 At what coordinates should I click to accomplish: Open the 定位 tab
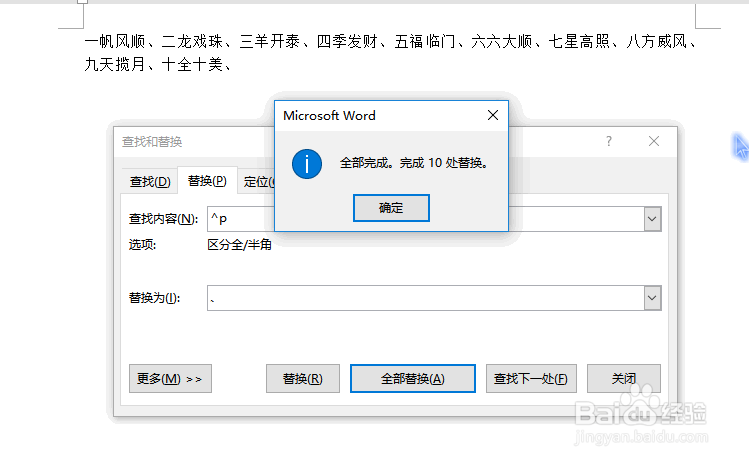tap(258, 182)
